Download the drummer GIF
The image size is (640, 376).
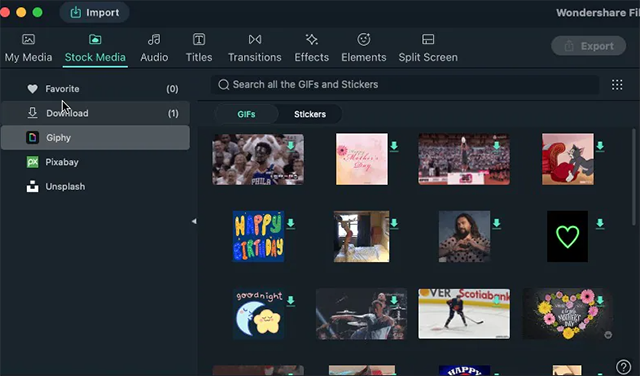click(x=394, y=301)
